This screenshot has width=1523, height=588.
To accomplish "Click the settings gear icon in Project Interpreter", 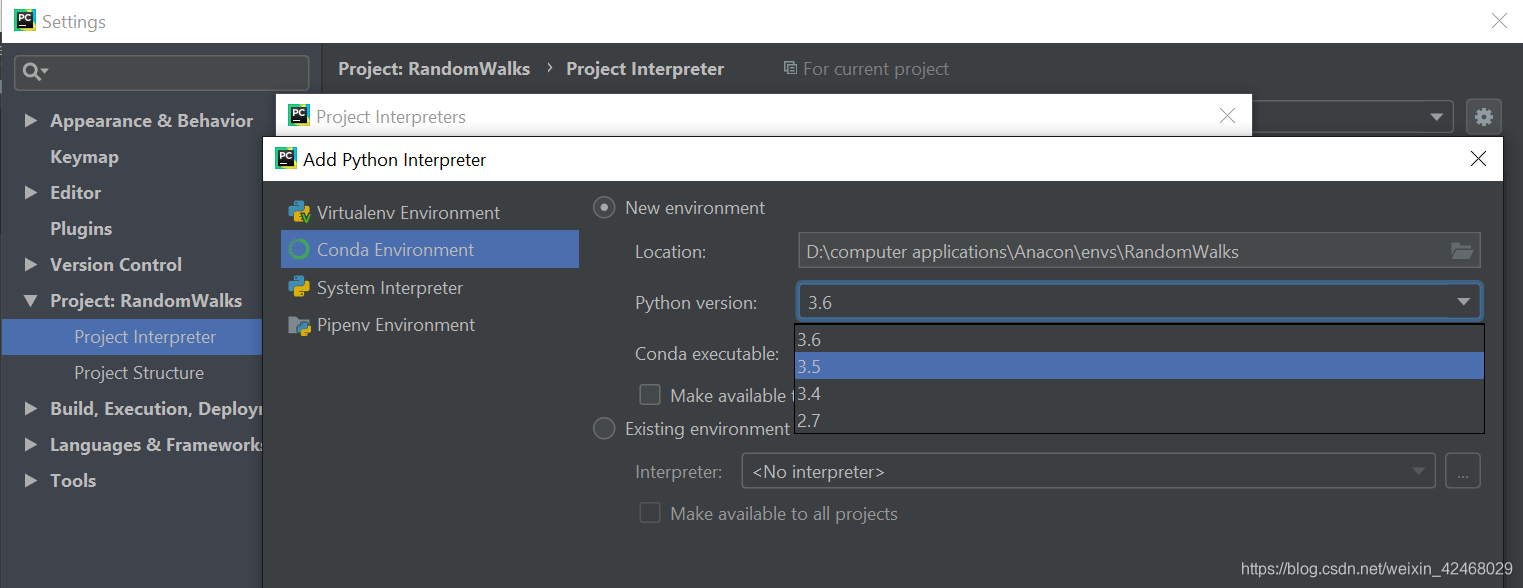I will pos(1484,117).
